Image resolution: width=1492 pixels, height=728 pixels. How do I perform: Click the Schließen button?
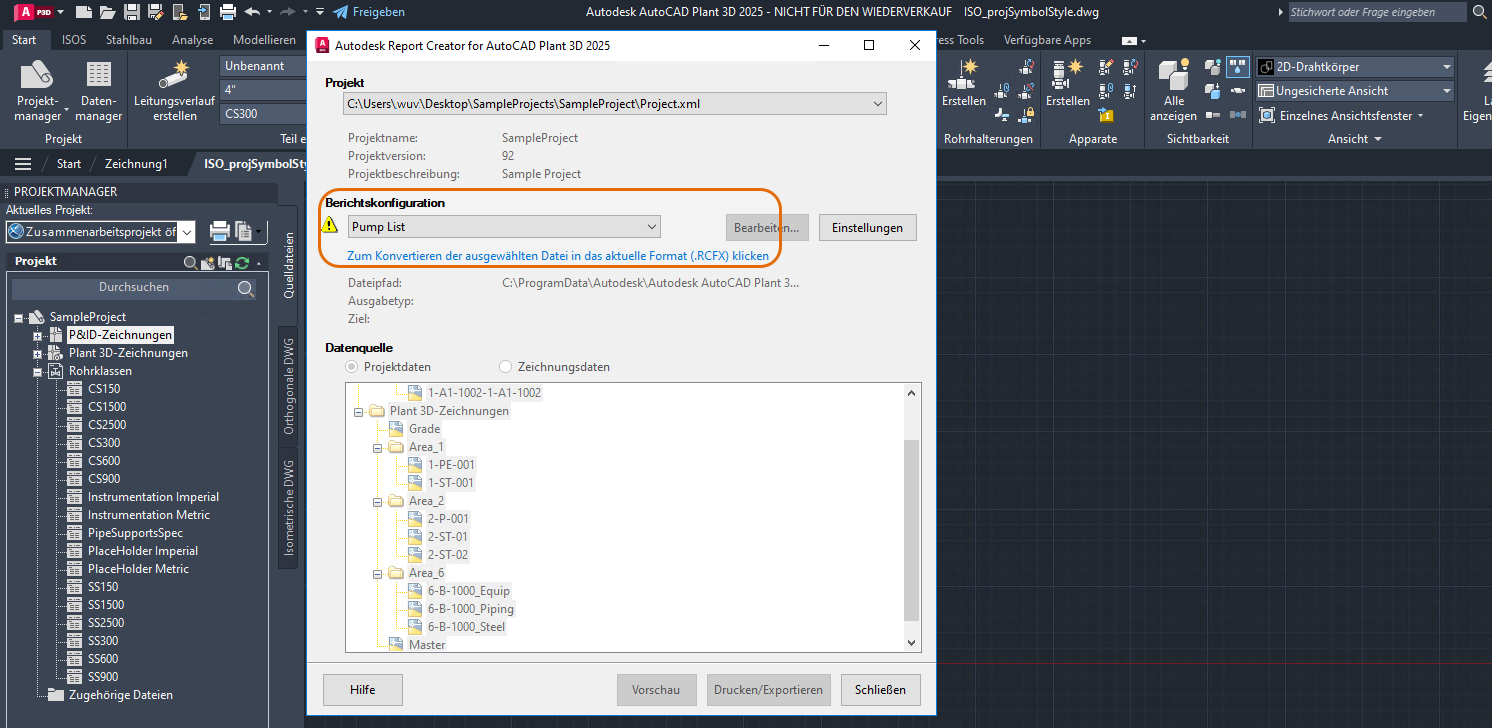pyautogui.click(x=881, y=690)
